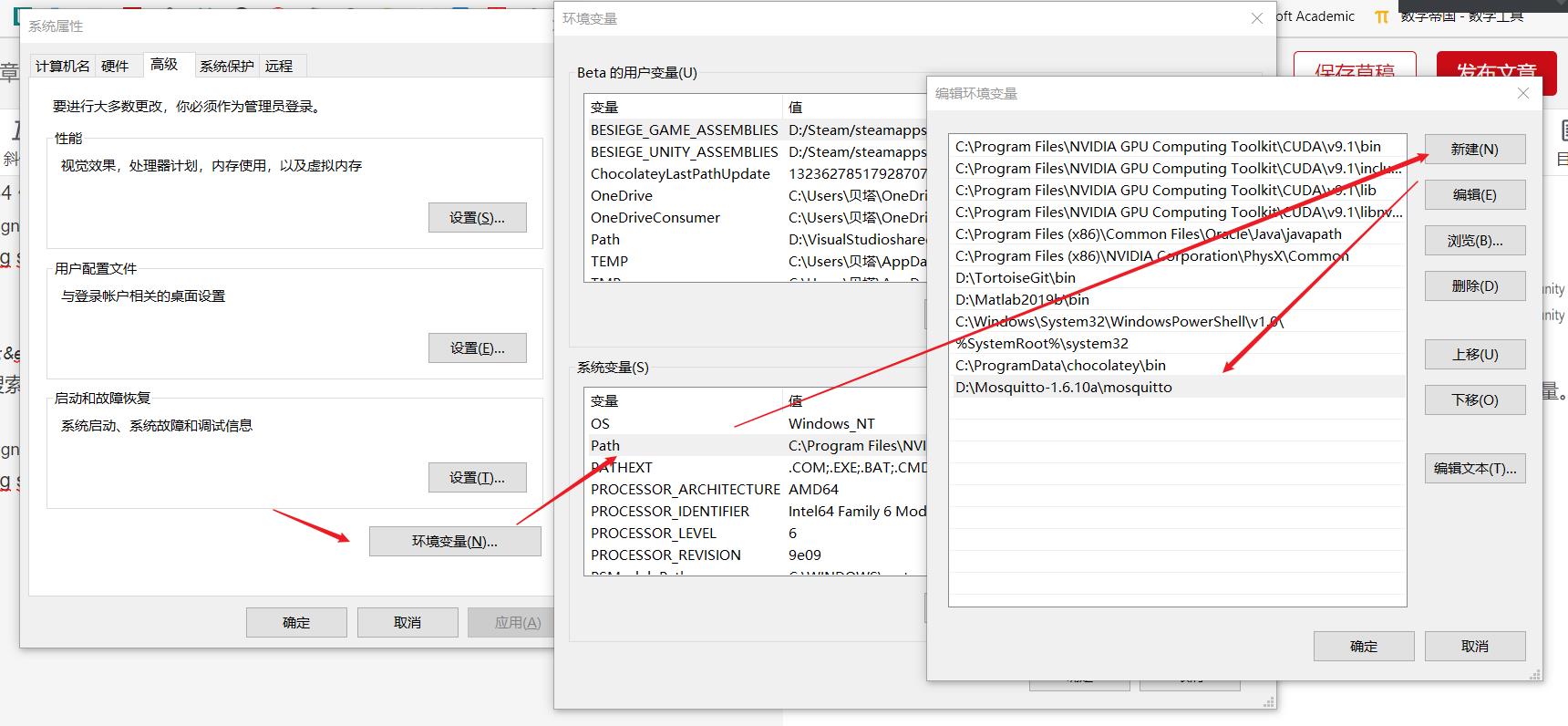Select BESIEGE_GAME_ASSEMBLIES user variable
Image resolution: width=1568 pixels, height=726 pixels.
tap(756, 130)
